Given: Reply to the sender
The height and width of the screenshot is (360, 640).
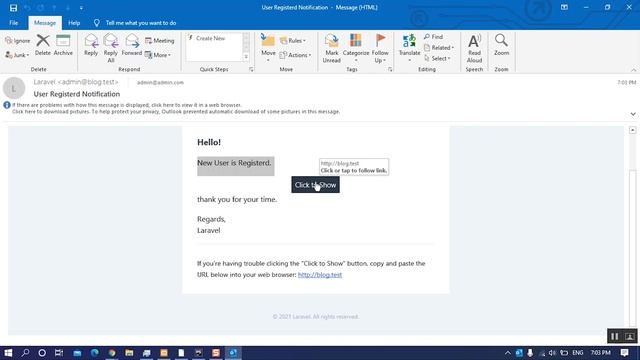Looking at the screenshot, I should [91, 45].
